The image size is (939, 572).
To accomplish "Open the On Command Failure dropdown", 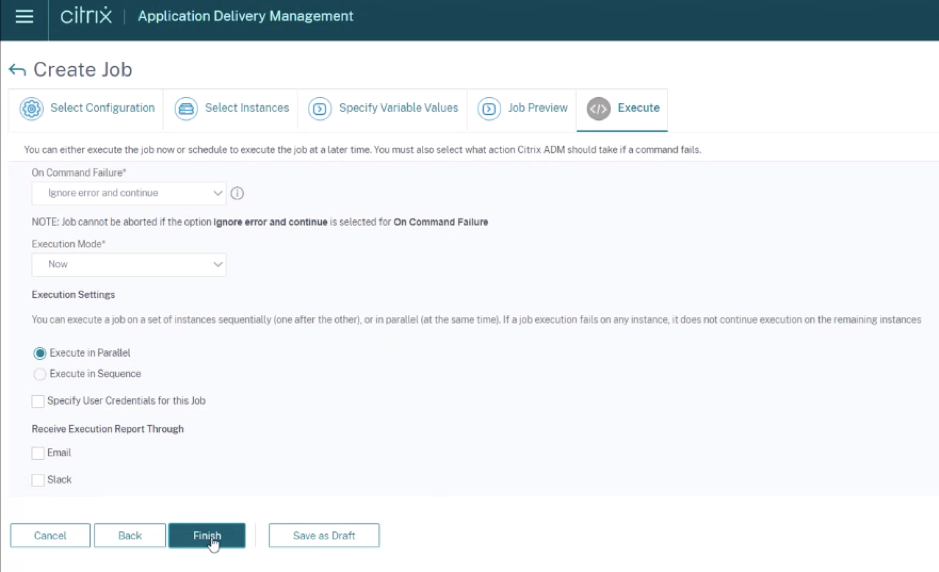I will click(129, 193).
